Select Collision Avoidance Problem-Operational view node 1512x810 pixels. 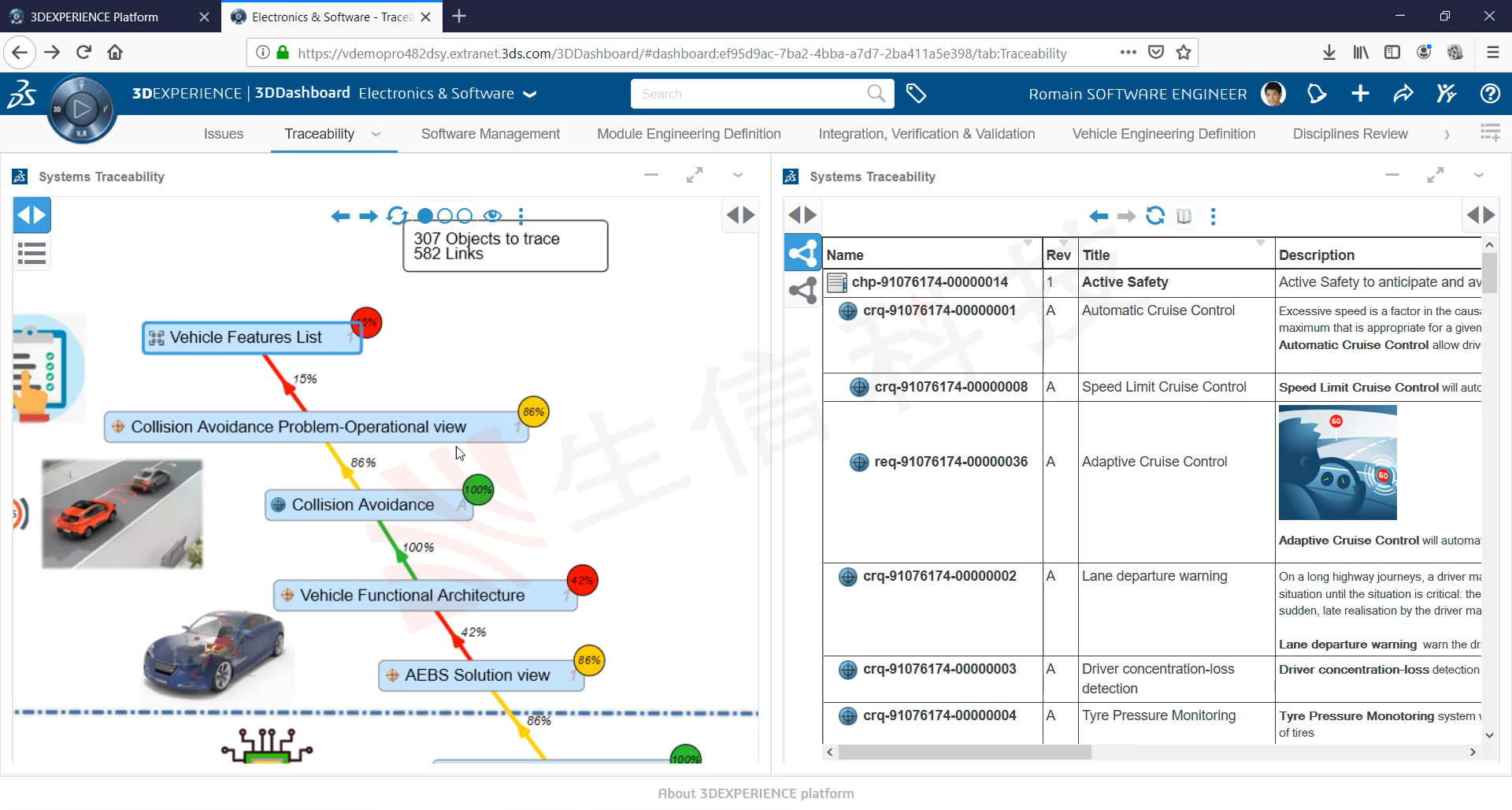(317, 427)
